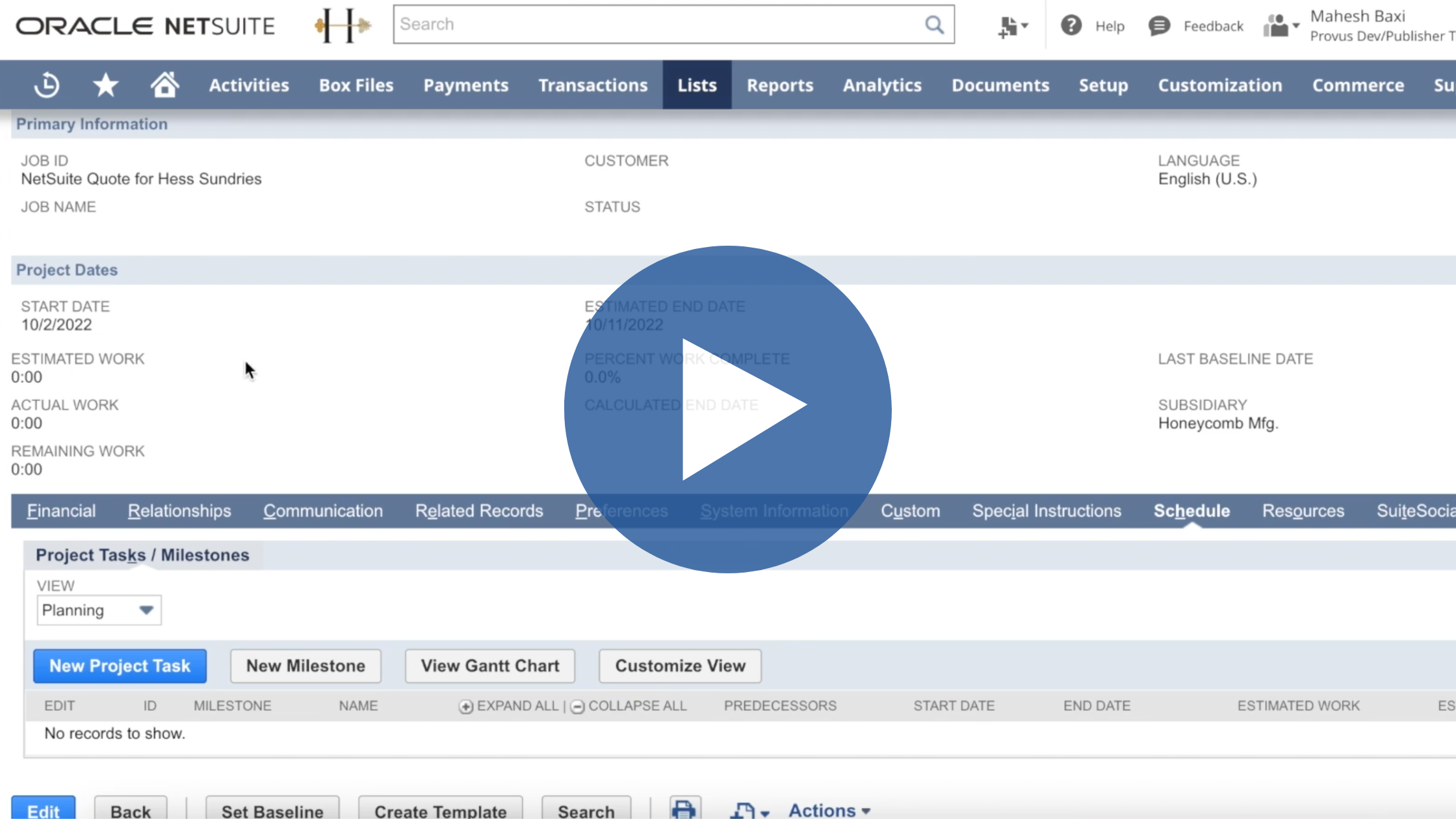Screen dimensions: 1456x819
Task: Open the Customization menu
Action: [1219, 84]
